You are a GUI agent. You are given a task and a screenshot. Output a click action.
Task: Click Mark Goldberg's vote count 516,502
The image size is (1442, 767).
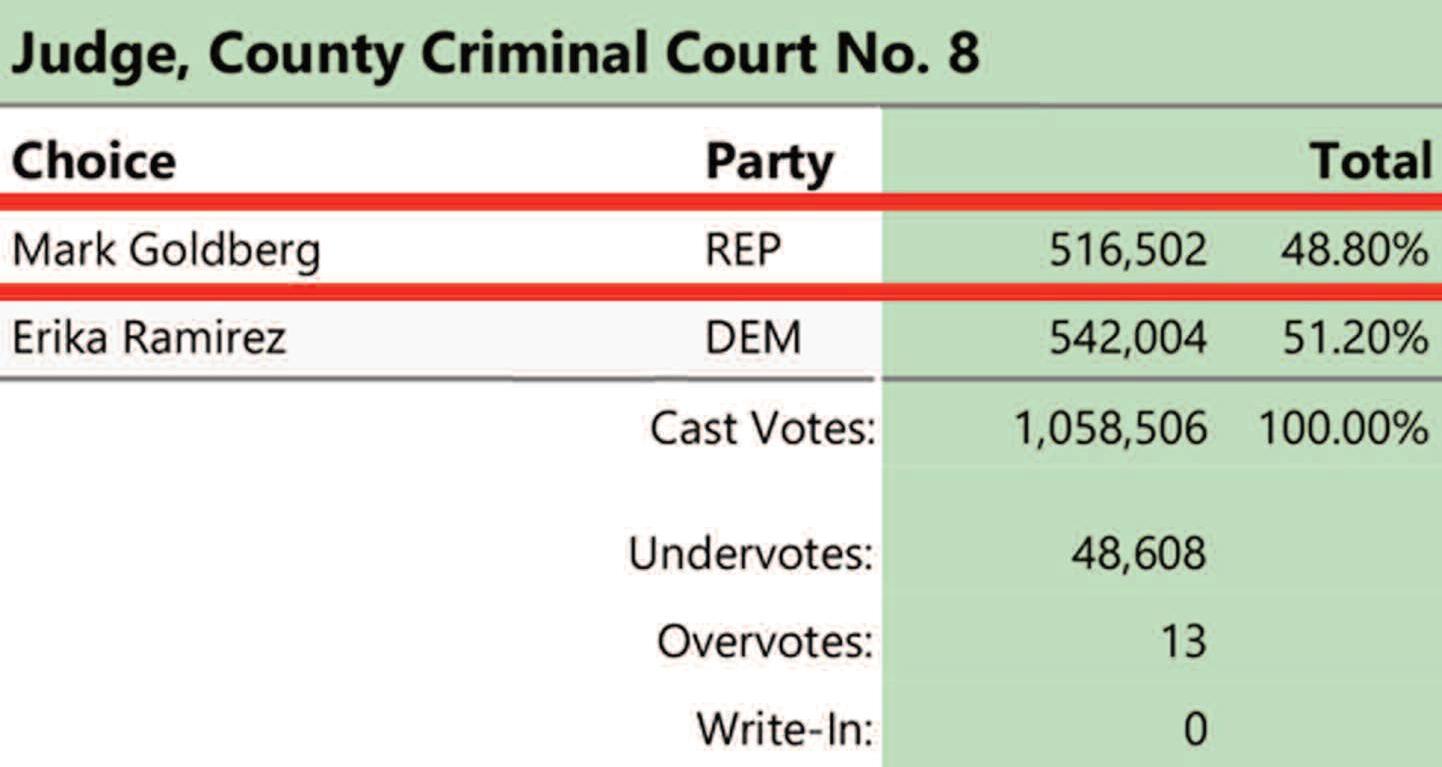pyautogui.click(x=1128, y=250)
